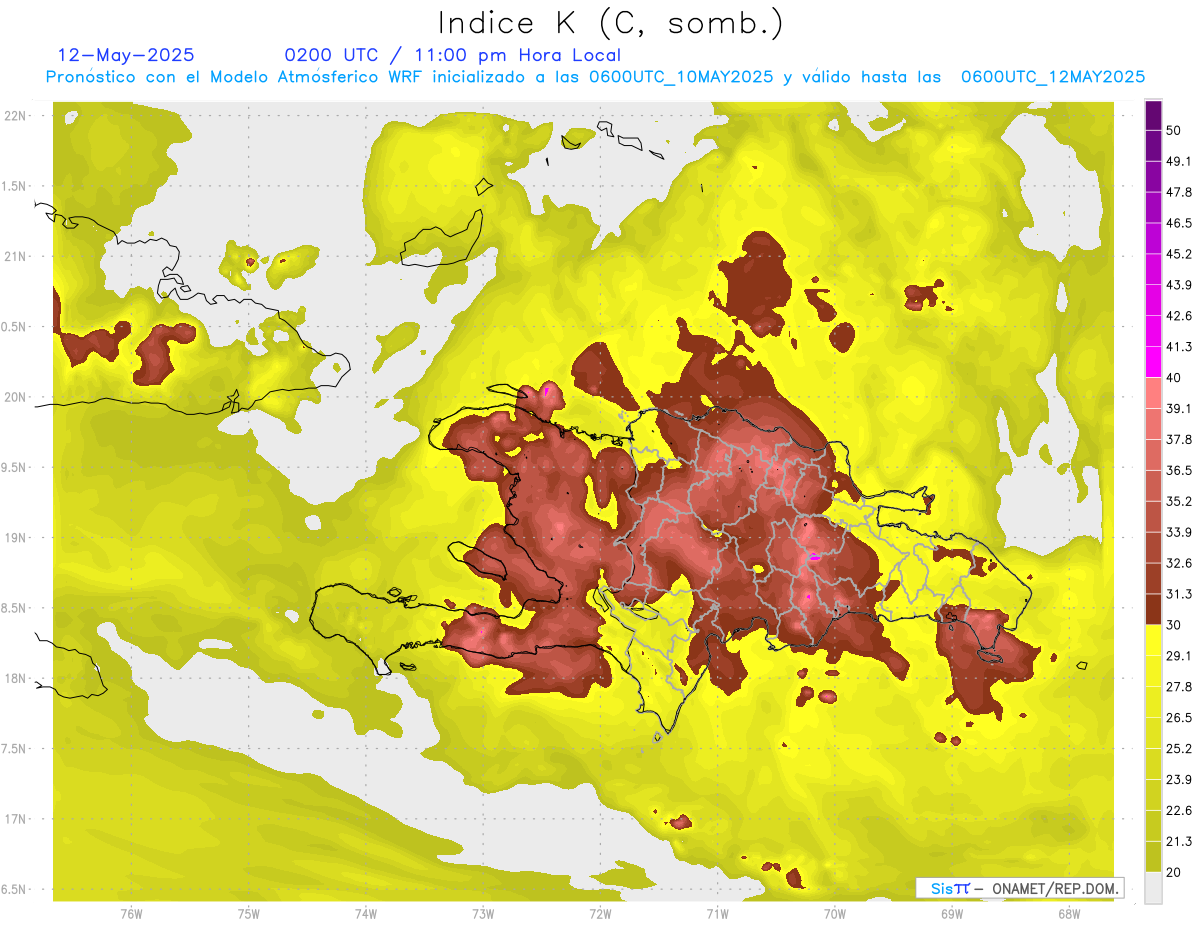The height and width of the screenshot is (927, 1200).
Task: Click the magenta legend swatch between 40 and 41.3
Action: pos(1154,362)
